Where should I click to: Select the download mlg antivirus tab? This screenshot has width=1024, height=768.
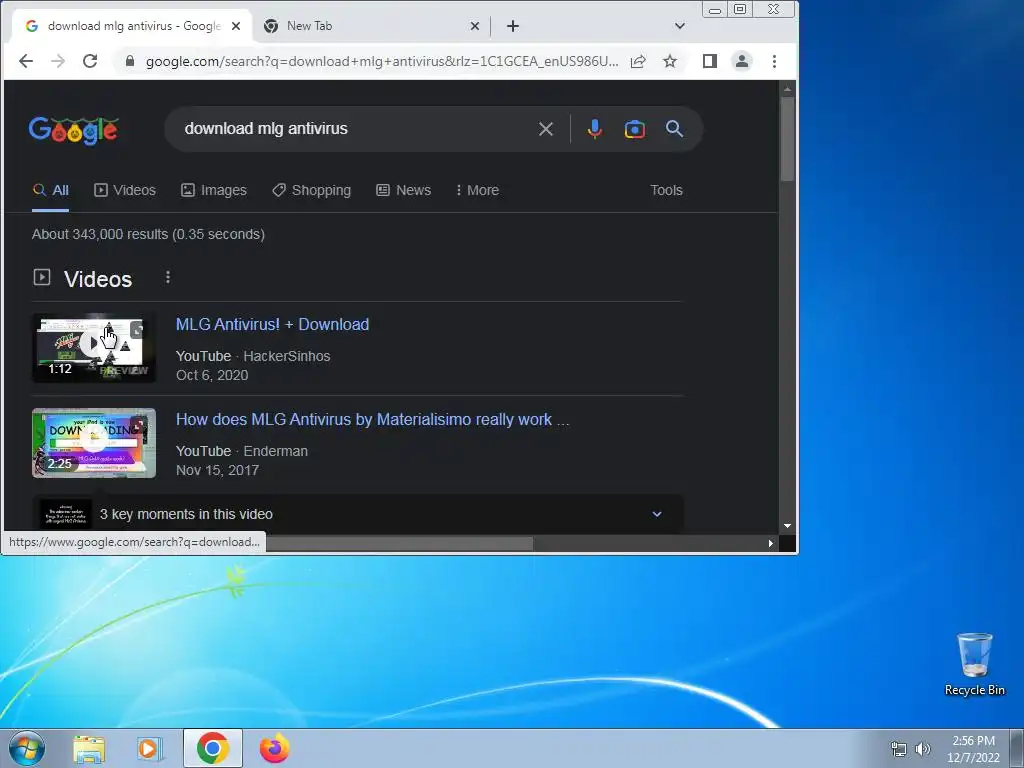[x=133, y=26]
